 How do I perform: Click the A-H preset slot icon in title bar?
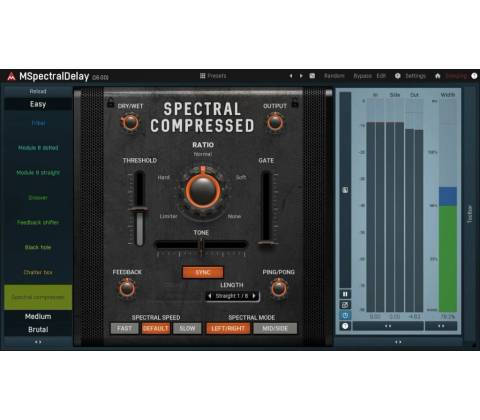click(312, 76)
